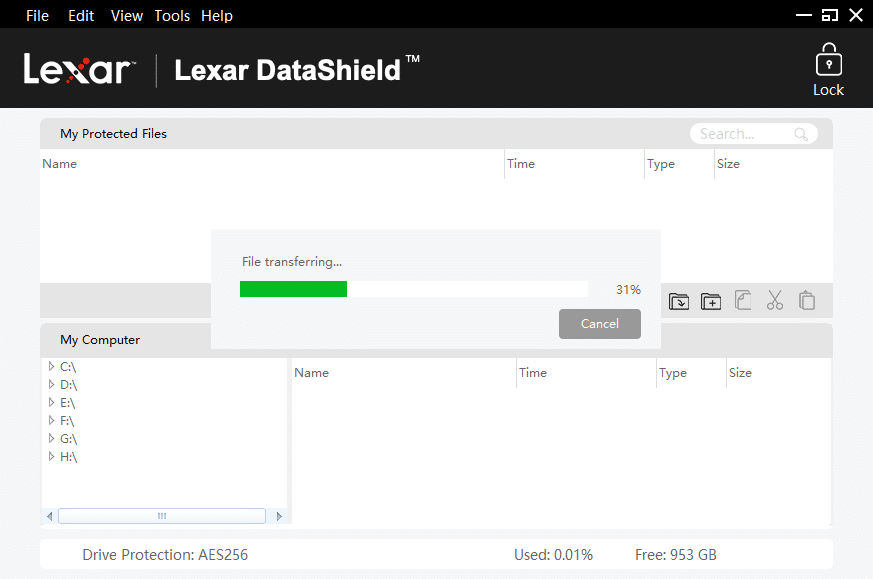
Task: Sort protected files by Name column
Action: point(60,164)
